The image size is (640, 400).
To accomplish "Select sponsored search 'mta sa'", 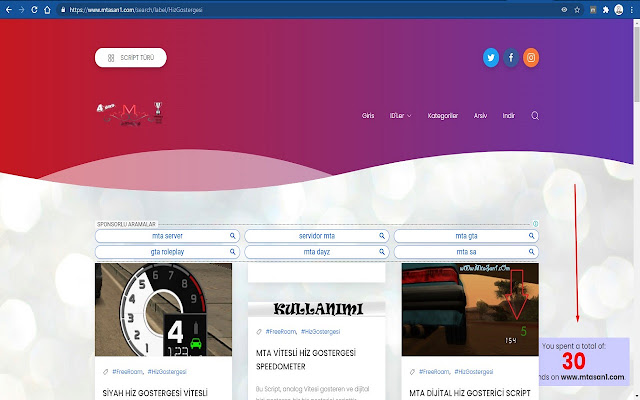I will pos(466,252).
